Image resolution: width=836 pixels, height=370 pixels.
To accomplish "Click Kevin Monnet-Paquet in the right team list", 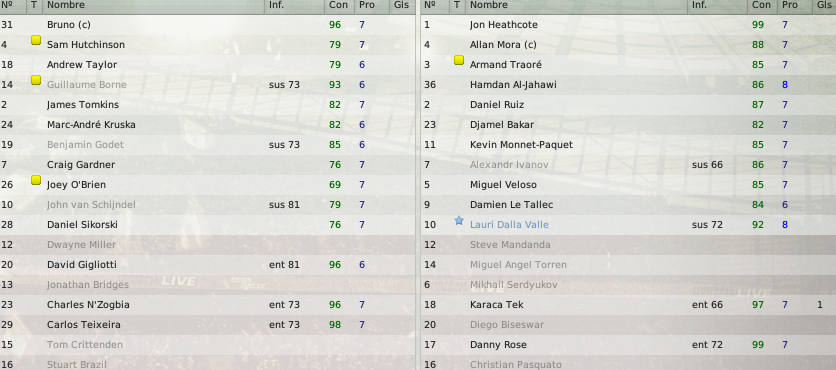I will tap(521, 145).
